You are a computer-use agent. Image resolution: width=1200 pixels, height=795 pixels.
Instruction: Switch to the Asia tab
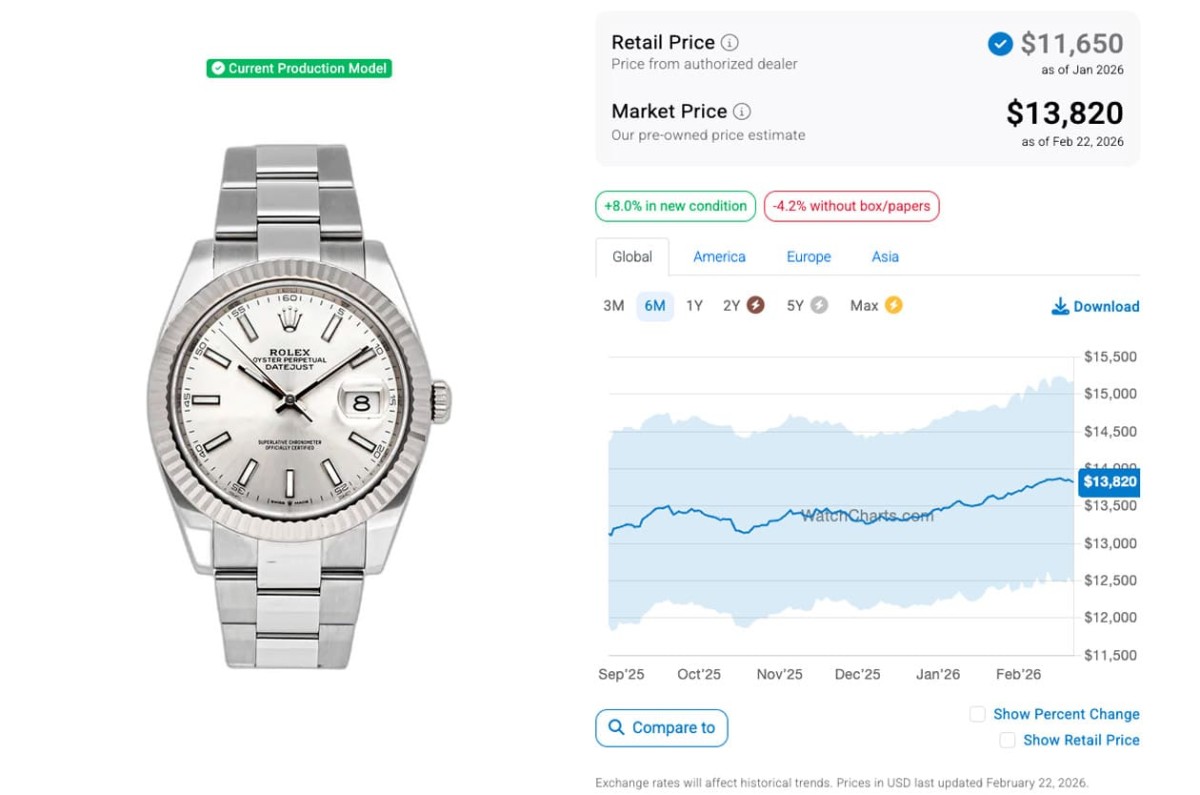(x=885, y=257)
